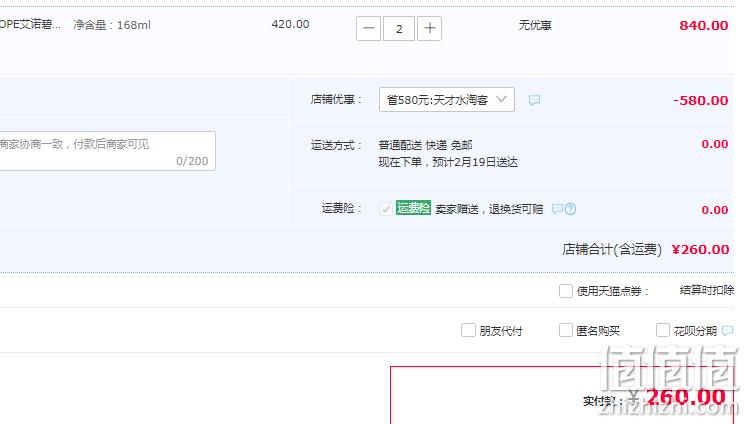This screenshot has height=424, width=748.
Task: Click the 结算时扣除 text
Action: tap(706, 290)
